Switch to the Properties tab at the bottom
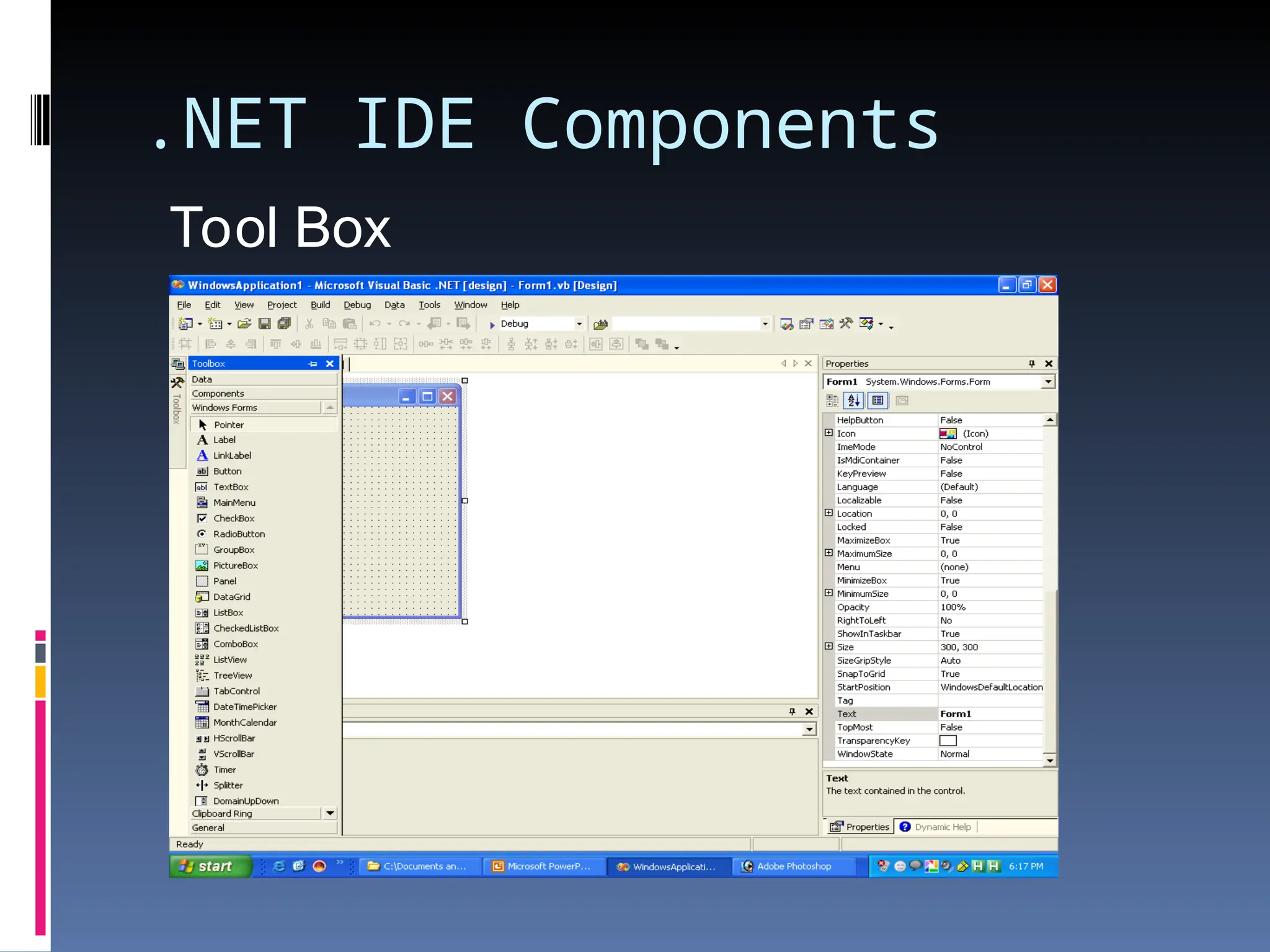1270x952 pixels. (859, 827)
